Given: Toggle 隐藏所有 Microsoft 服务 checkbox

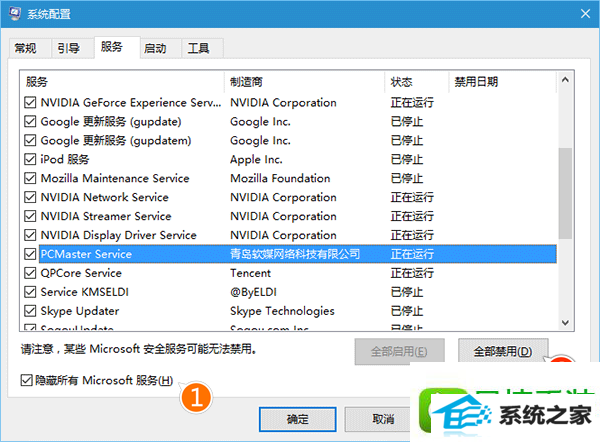Looking at the screenshot, I should 26,380.
